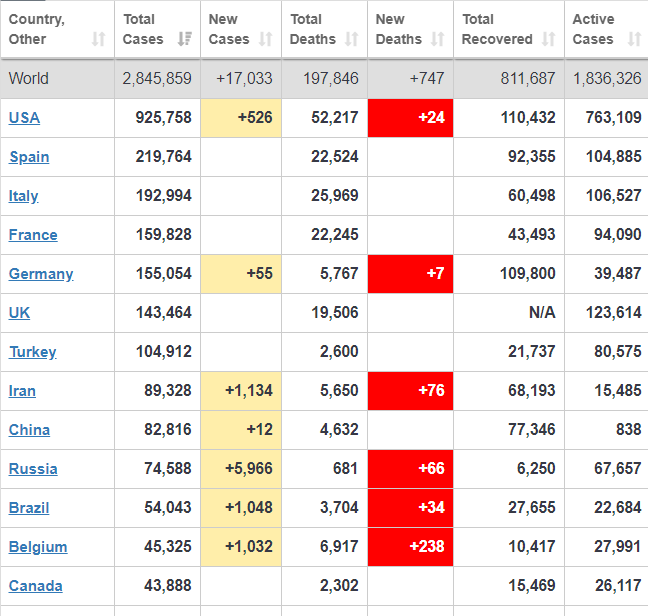The image size is (648, 616).
Task: Click Total Deaths sort arrows
Action: (x=351, y=39)
